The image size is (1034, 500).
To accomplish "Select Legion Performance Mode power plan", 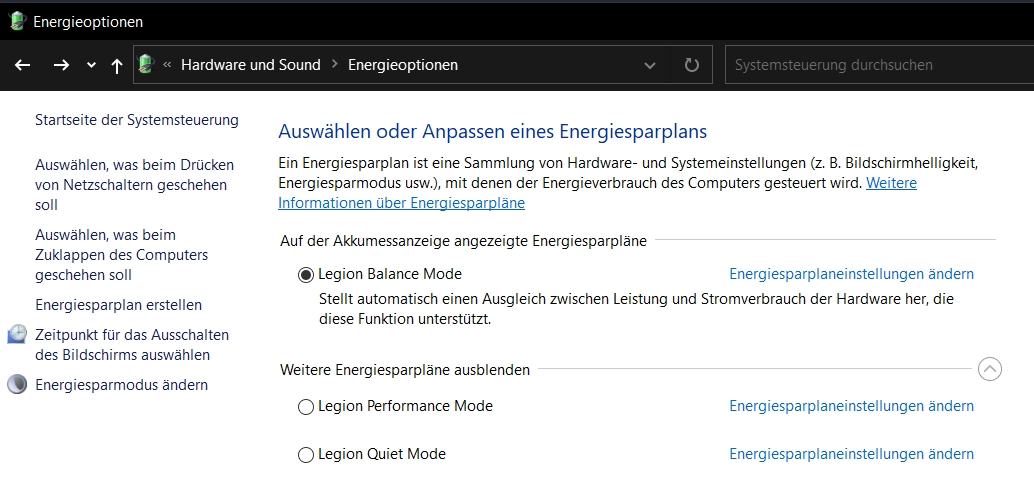I will point(306,407).
